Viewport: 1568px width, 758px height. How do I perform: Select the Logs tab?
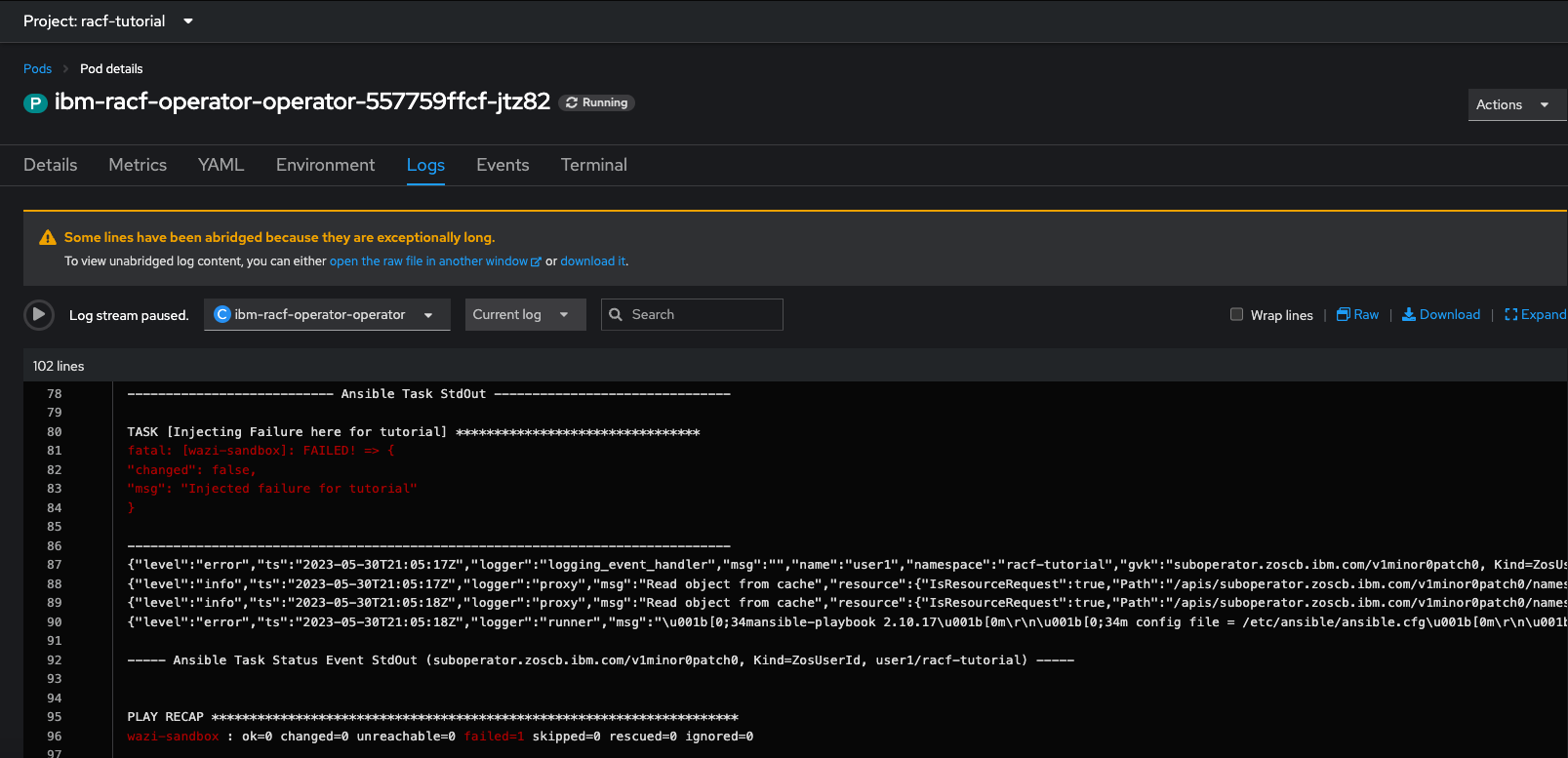pyautogui.click(x=425, y=165)
